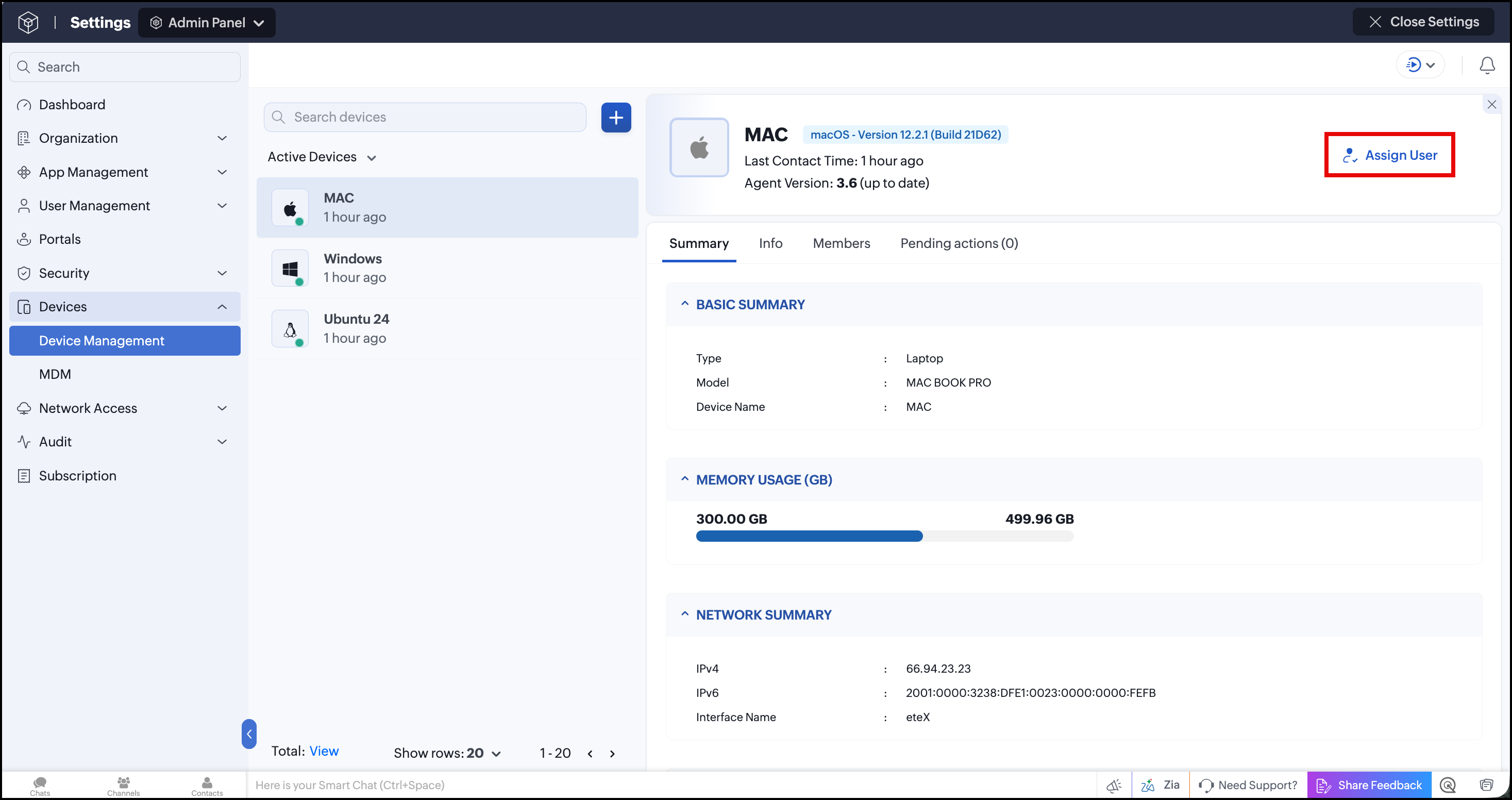Screen dimensions: 1512x800
Task: Open the Zia assistant
Action: [x=1161, y=786]
